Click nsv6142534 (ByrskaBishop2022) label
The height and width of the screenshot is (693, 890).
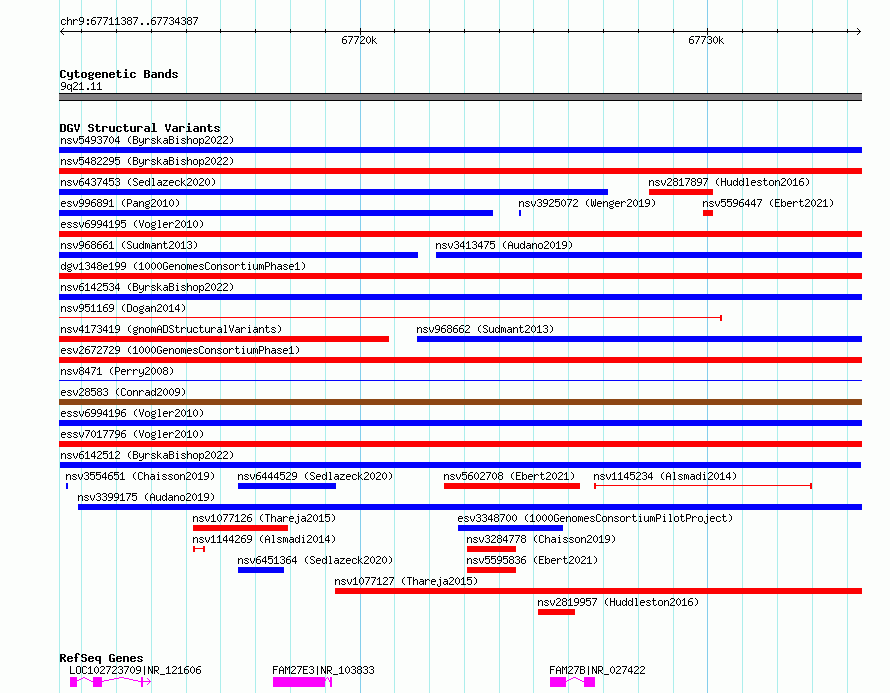coord(146,287)
